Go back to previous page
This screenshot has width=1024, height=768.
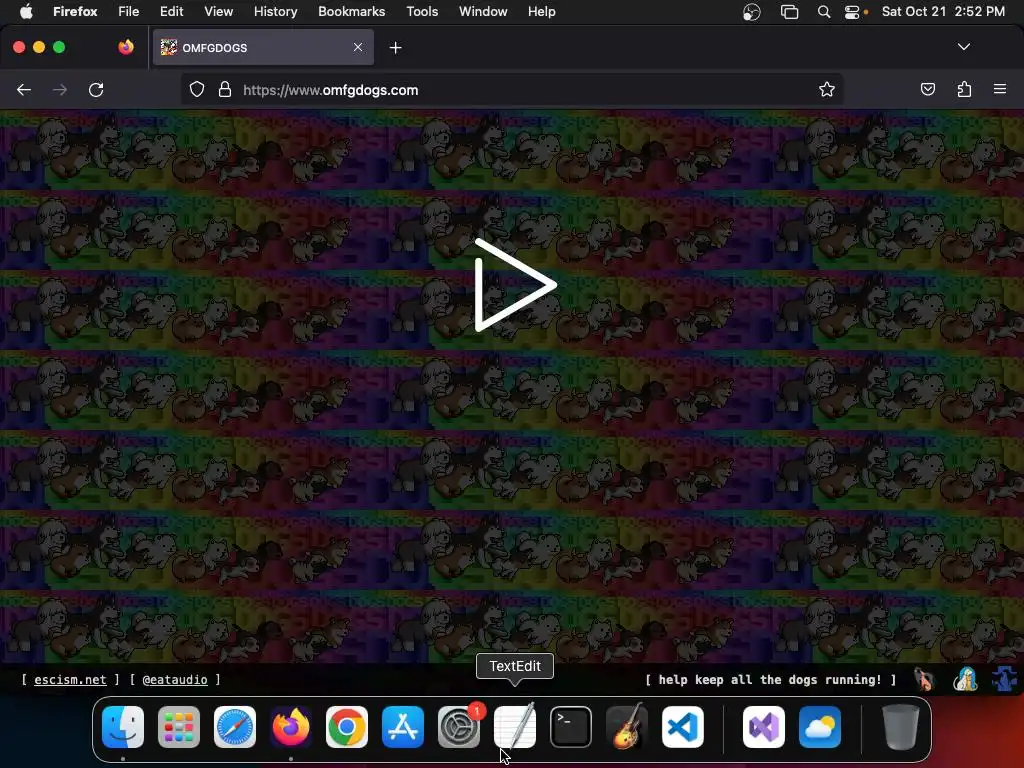coord(24,90)
